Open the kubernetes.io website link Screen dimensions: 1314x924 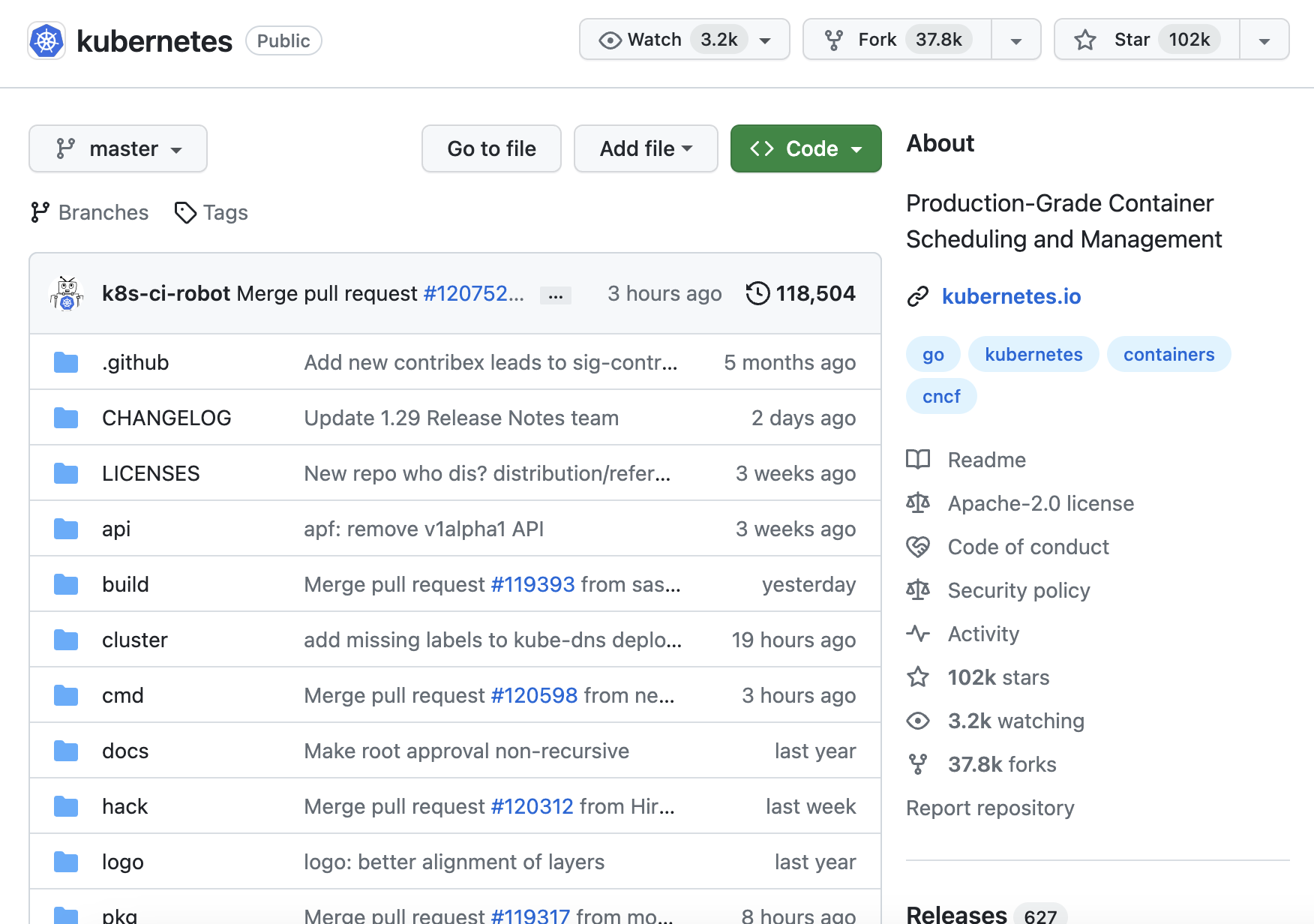click(x=1011, y=296)
